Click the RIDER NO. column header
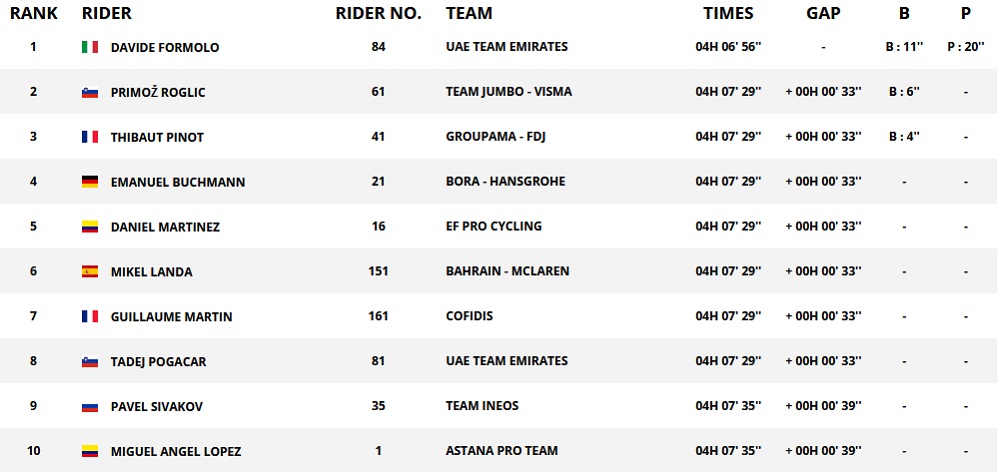This screenshot has height=472, width=1000. pos(378,14)
